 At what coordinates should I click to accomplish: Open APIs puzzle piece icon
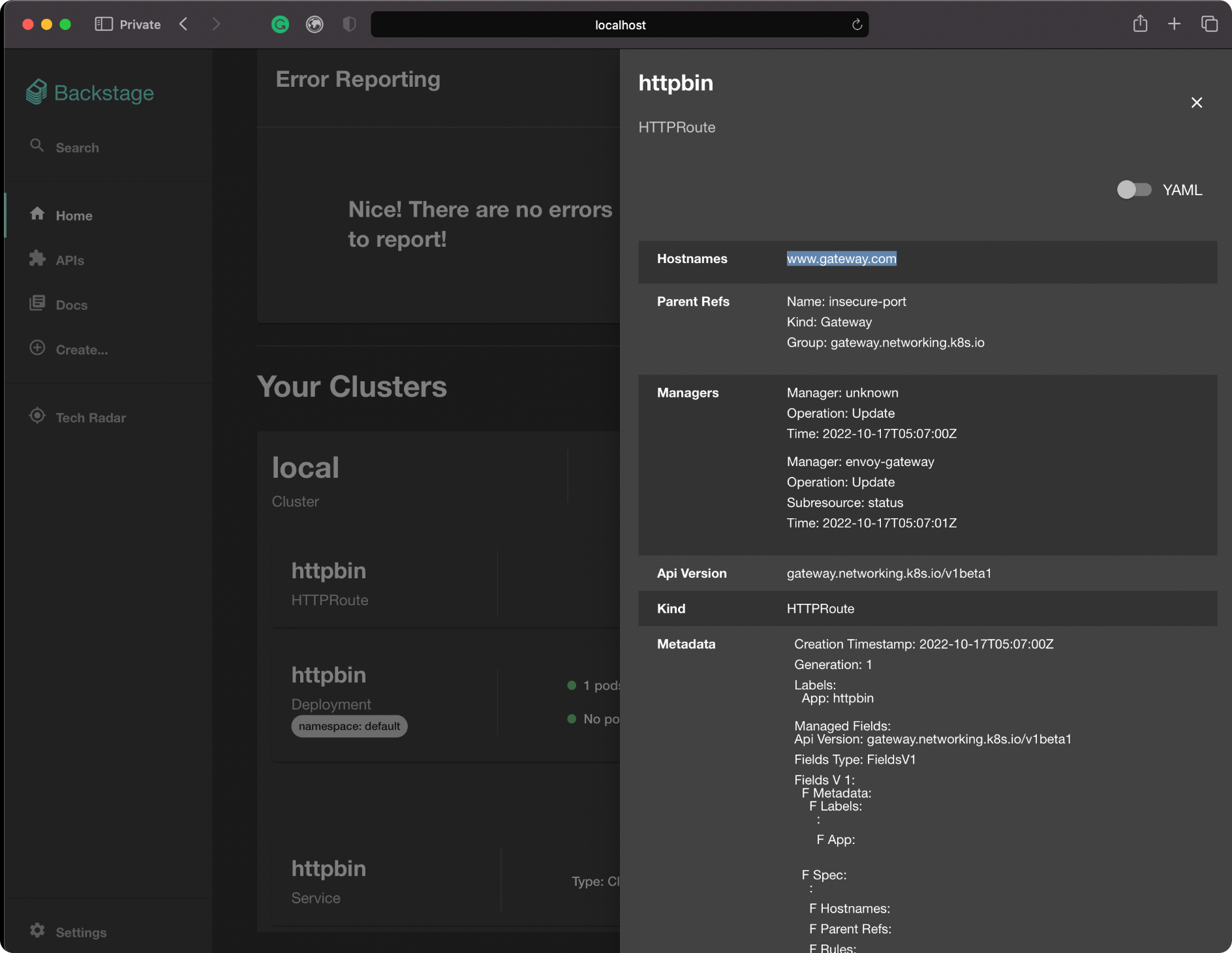(x=37, y=258)
